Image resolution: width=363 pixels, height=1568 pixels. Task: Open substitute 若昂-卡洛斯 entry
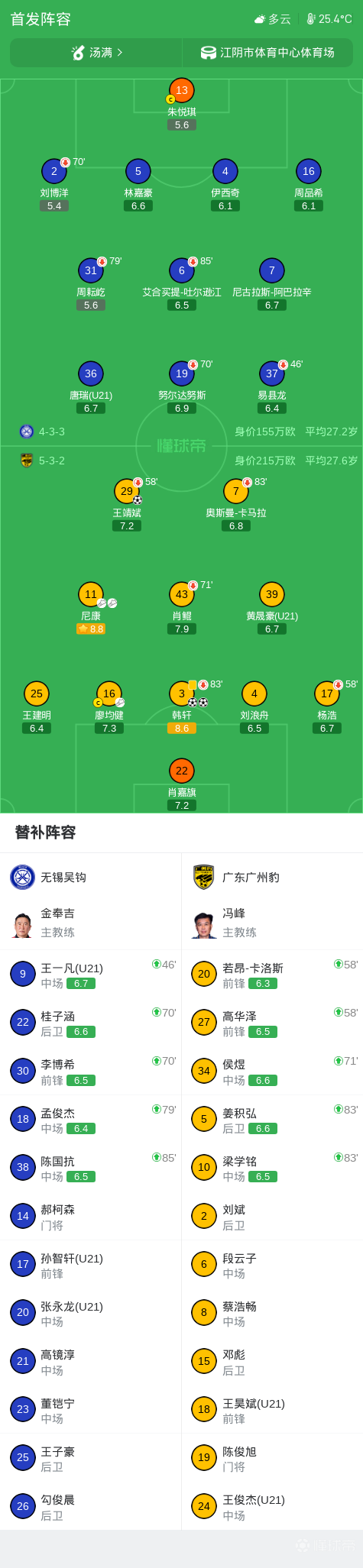tap(272, 974)
